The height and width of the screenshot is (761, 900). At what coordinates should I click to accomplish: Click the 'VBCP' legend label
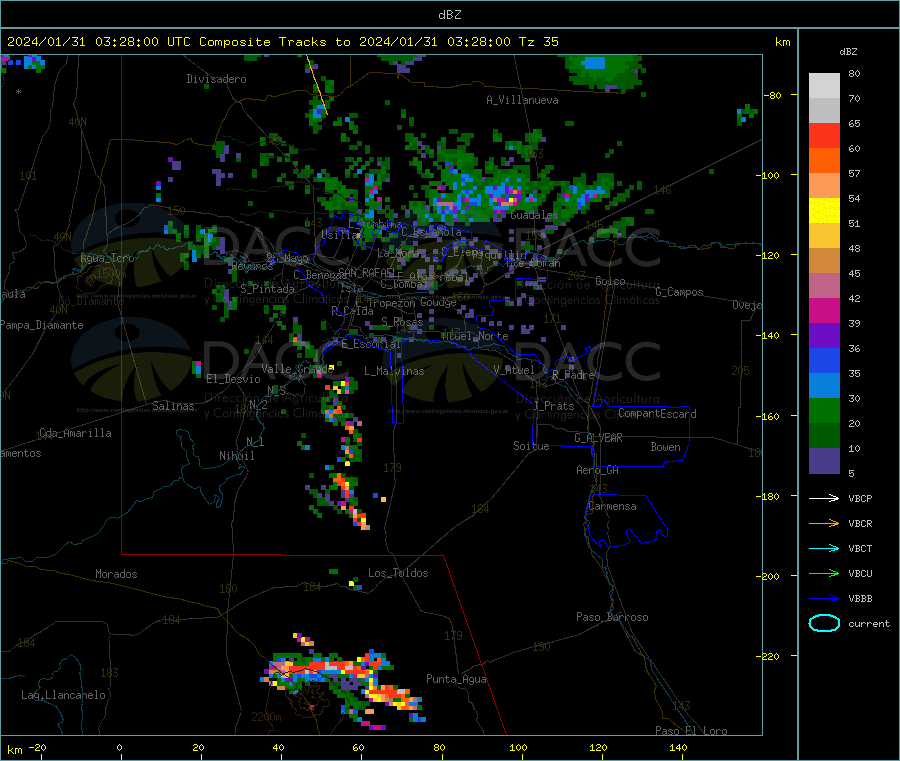coord(860,498)
